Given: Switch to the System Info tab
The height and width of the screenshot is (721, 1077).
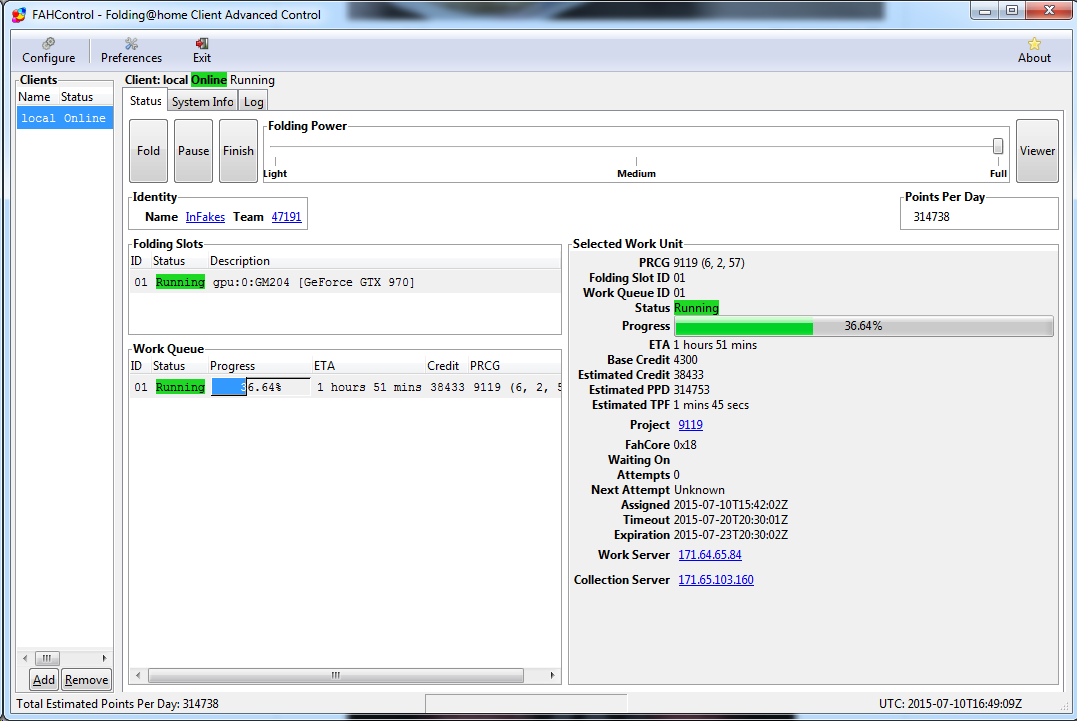Looking at the screenshot, I should click(202, 102).
